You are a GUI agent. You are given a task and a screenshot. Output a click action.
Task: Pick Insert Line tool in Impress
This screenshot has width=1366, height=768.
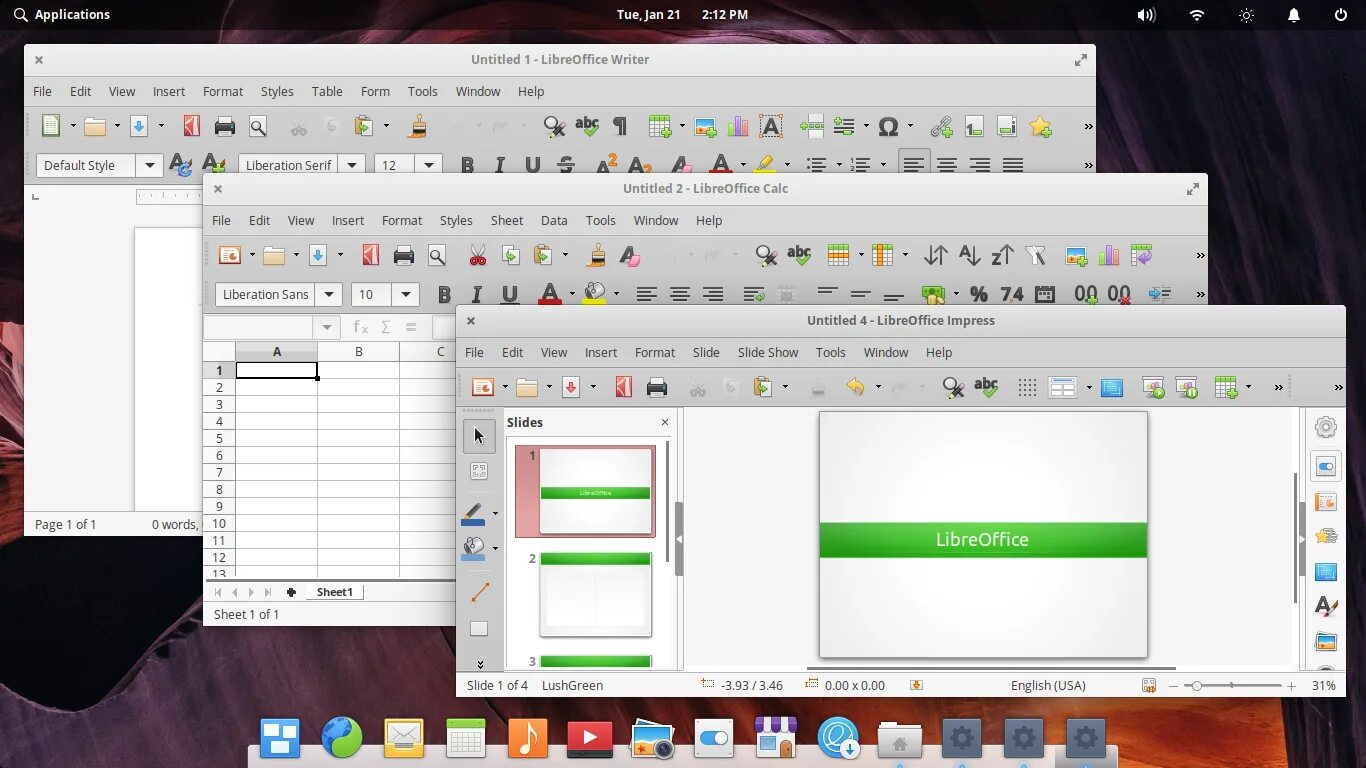[479, 592]
